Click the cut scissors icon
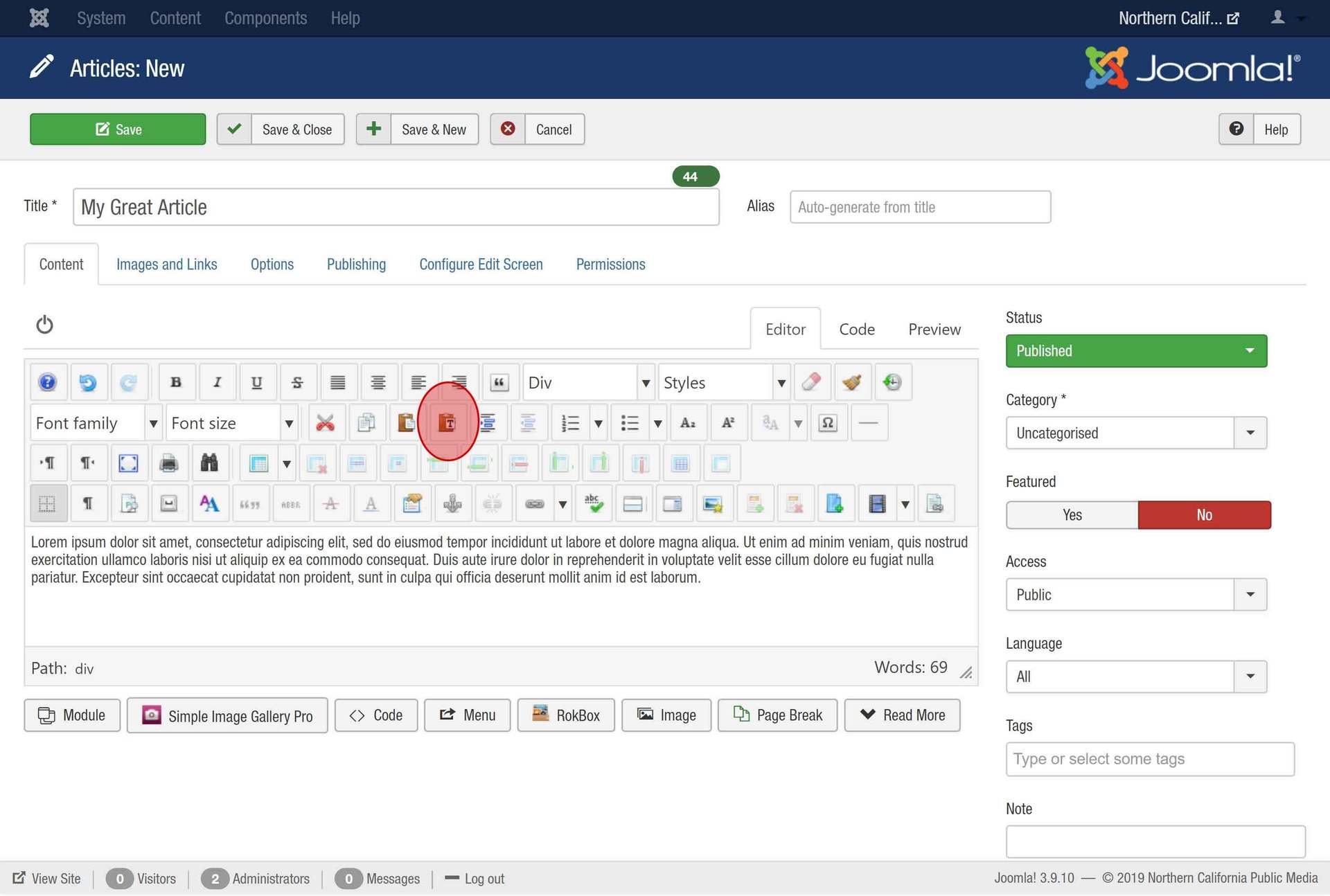 coord(325,423)
